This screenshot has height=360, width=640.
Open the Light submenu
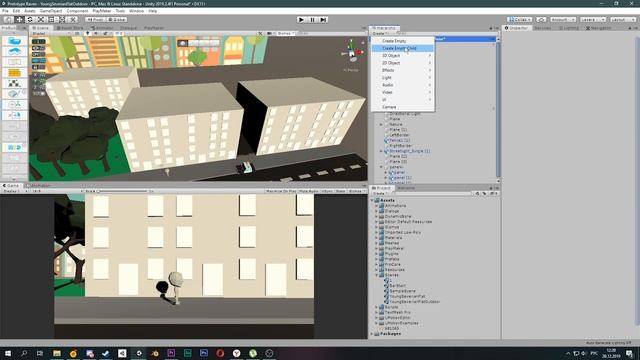click(x=402, y=78)
